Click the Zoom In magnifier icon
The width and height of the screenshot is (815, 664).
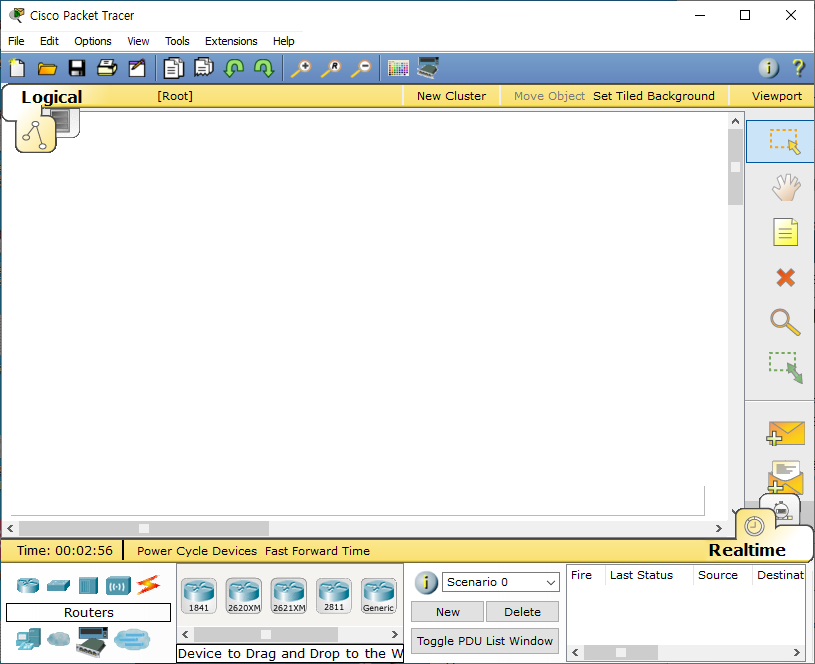click(x=301, y=68)
